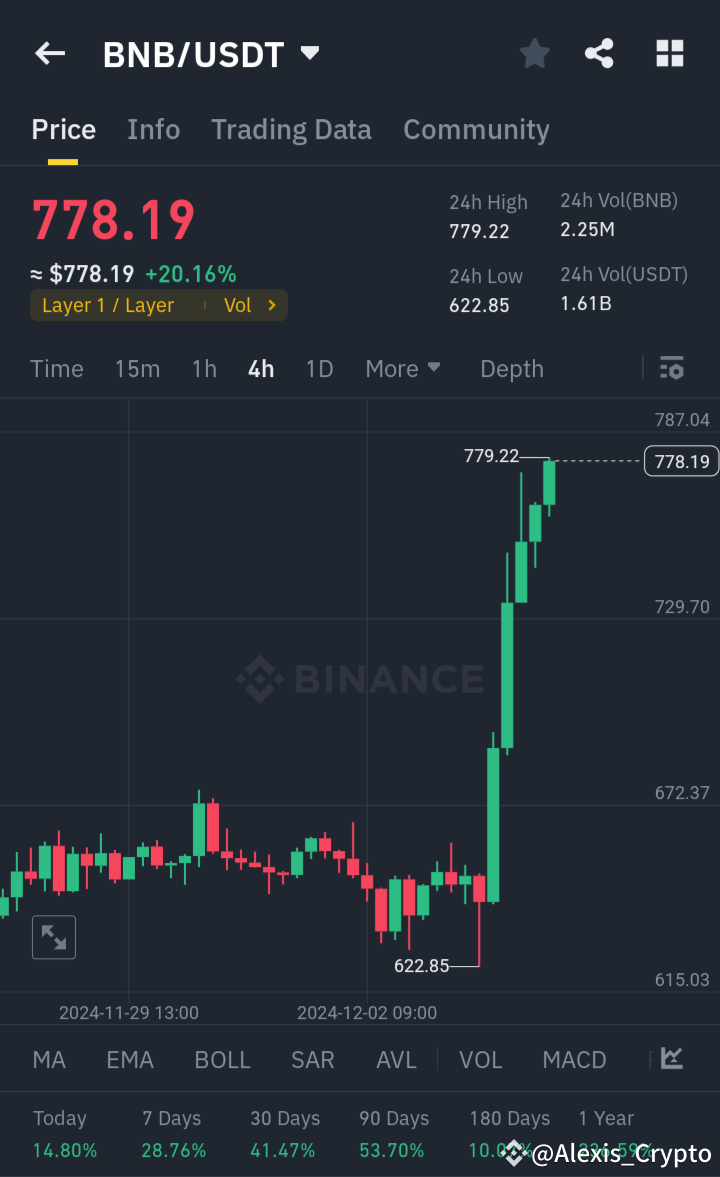The height and width of the screenshot is (1177, 720).
Task: View Depth chart
Action: (511, 368)
